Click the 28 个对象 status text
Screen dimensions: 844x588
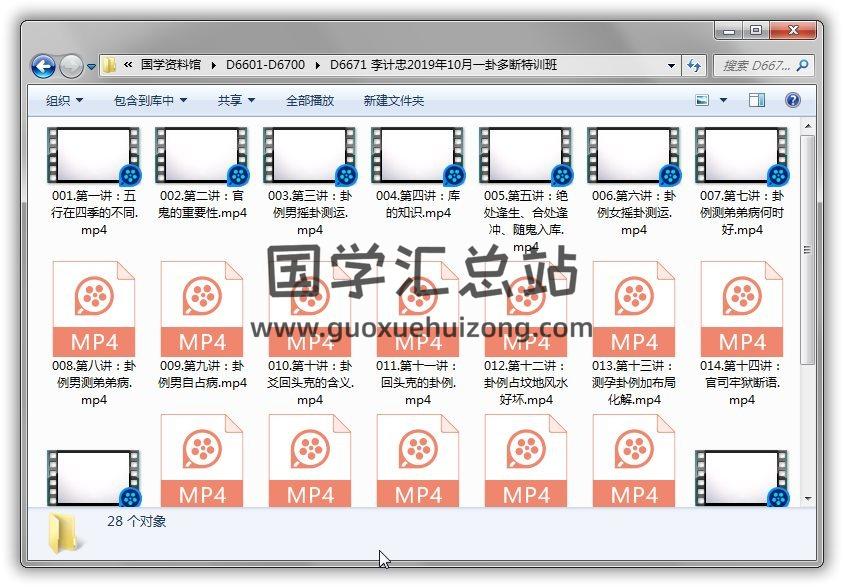coord(137,521)
